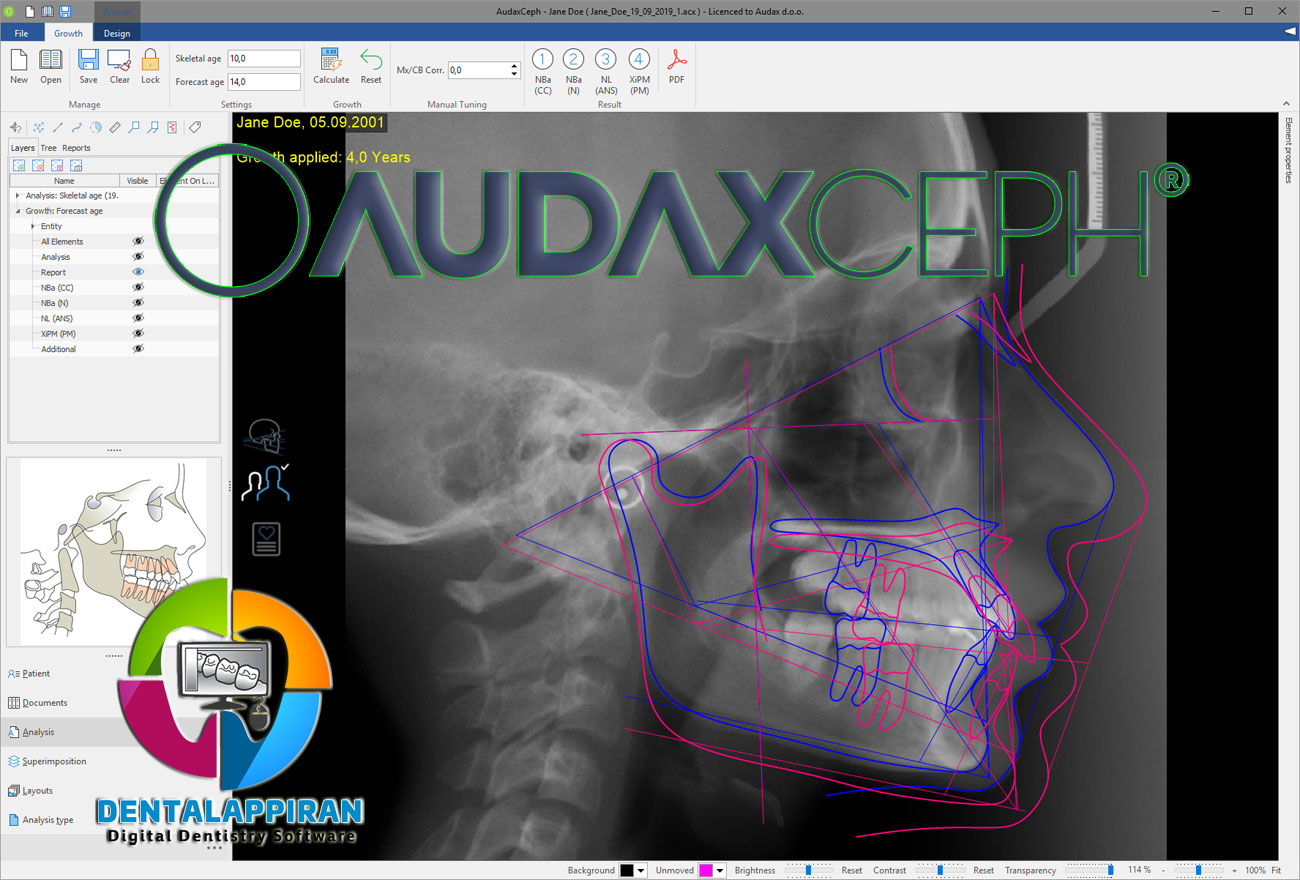Toggle visibility of the Report layer
Image resolution: width=1300 pixels, height=880 pixels.
[x=138, y=272]
